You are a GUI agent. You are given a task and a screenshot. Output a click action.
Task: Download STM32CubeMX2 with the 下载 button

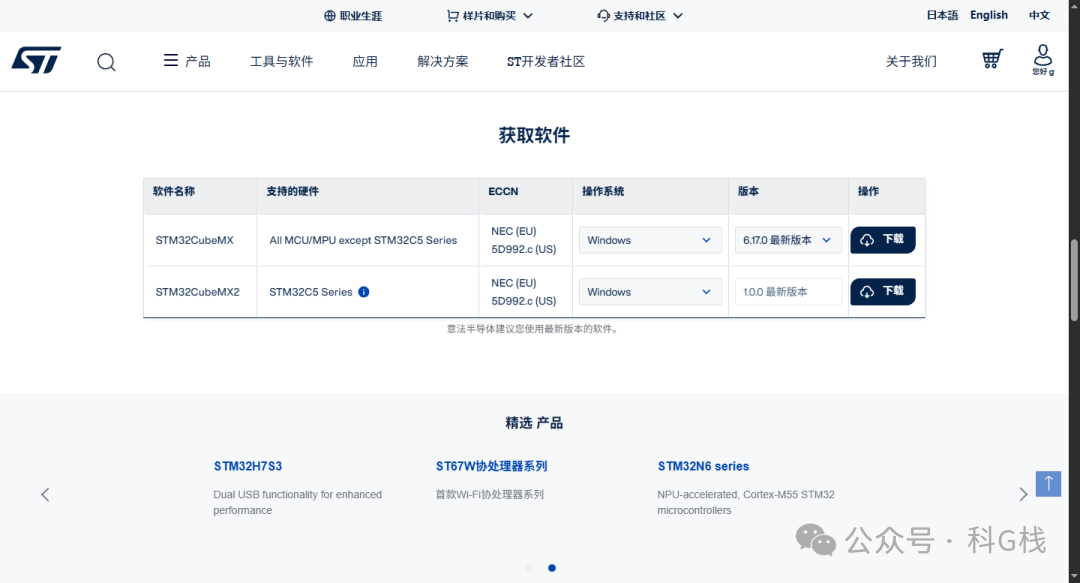[883, 291]
